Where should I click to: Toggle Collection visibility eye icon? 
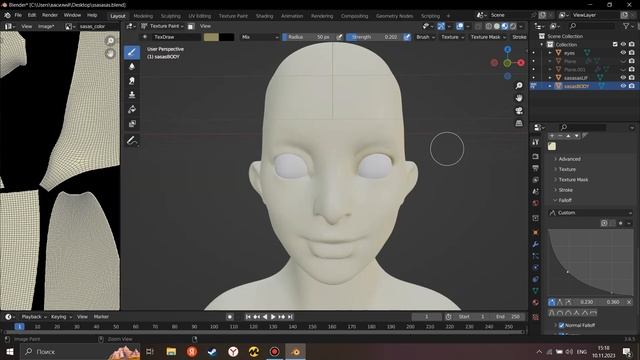pyautogui.click(x=623, y=44)
